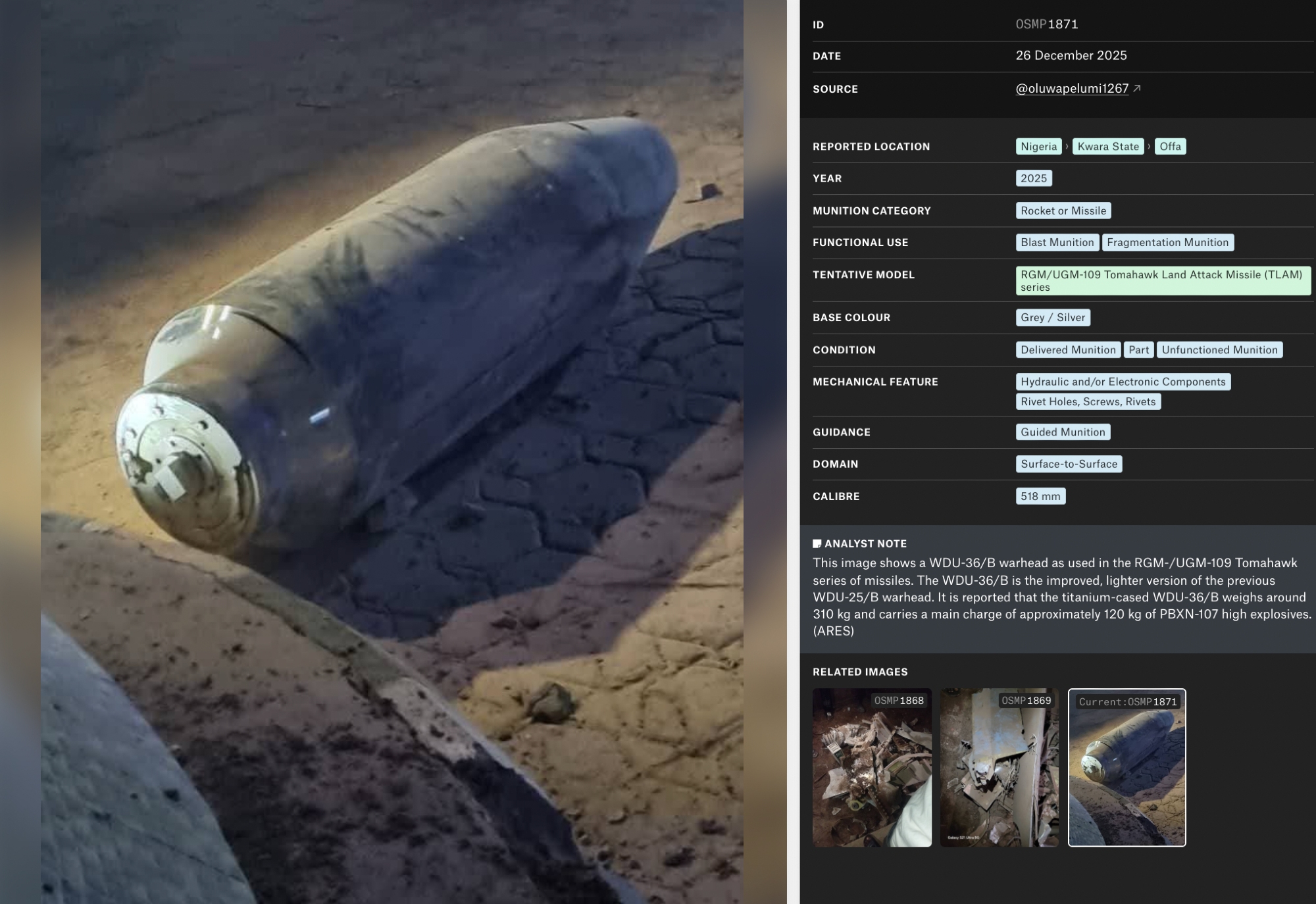Click the Offa location tag
Viewport: 1316px width, 904px height.
point(1170,146)
